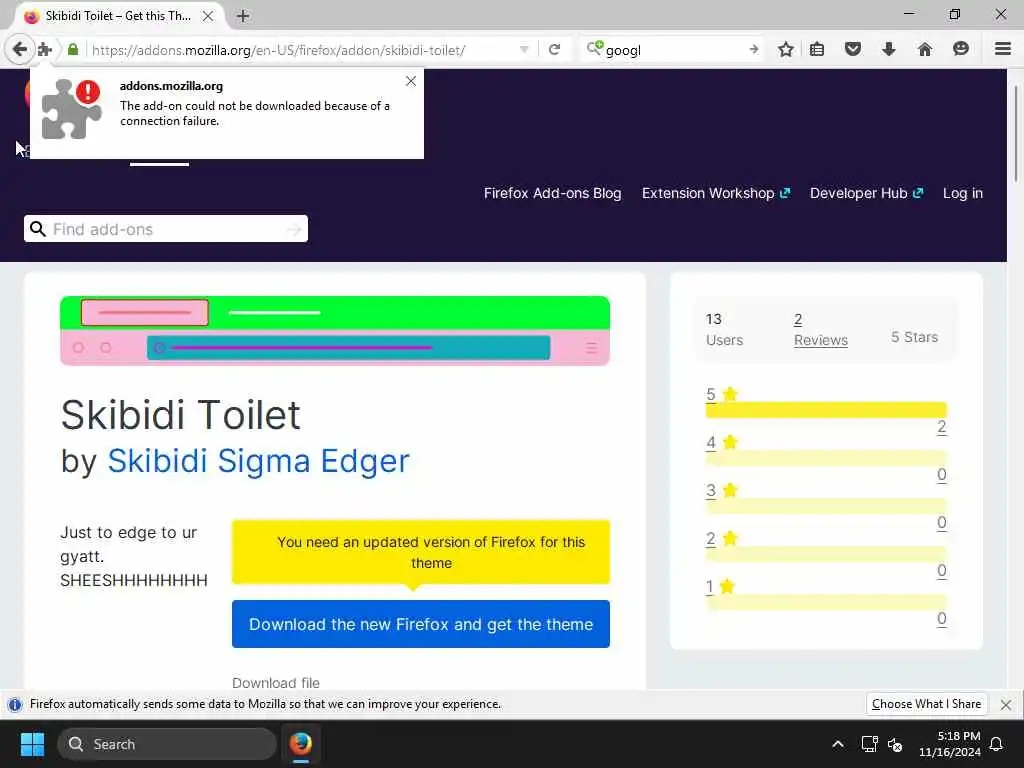Click the theme preview banner image

tap(335, 330)
